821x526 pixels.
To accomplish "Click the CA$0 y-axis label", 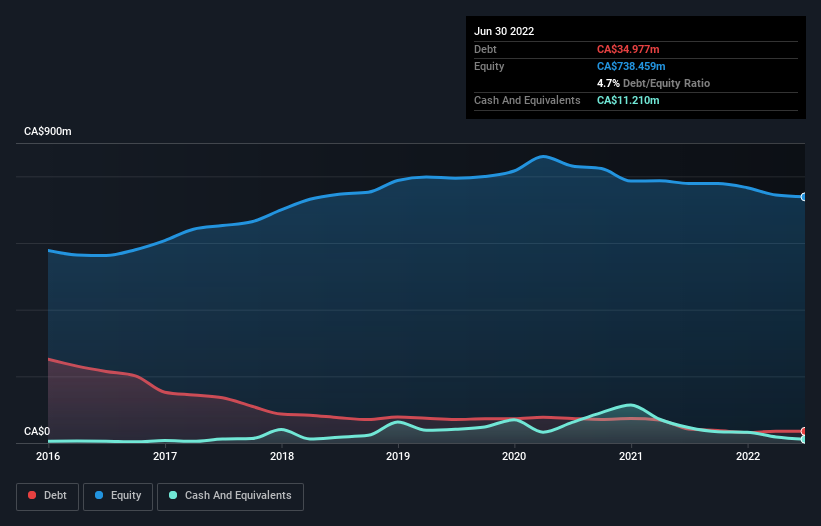I will (x=37, y=431).
